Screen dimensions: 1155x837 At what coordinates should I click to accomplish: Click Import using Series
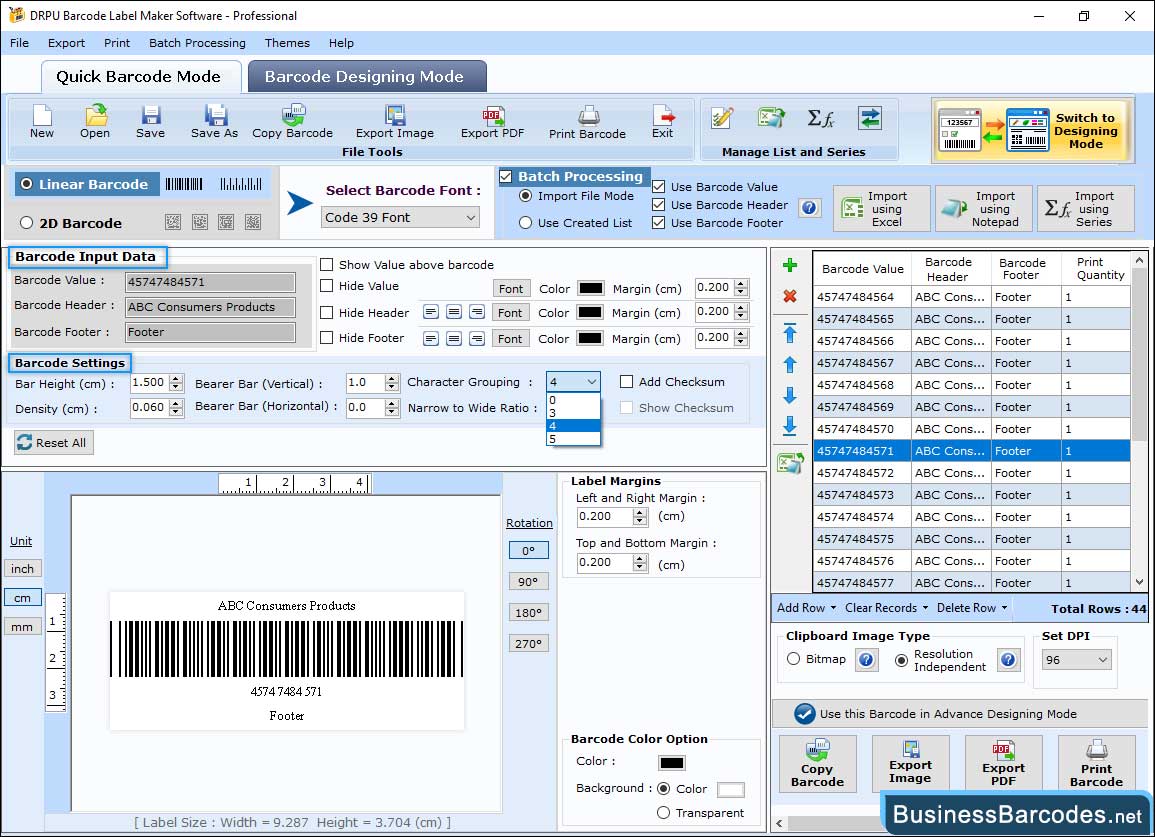click(1086, 209)
